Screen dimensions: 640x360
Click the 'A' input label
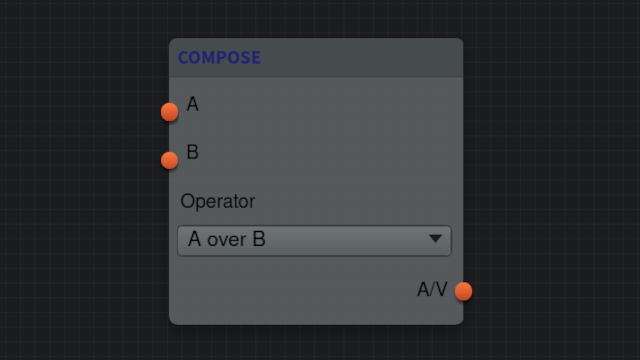pyautogui.click(x=193, y=104)
